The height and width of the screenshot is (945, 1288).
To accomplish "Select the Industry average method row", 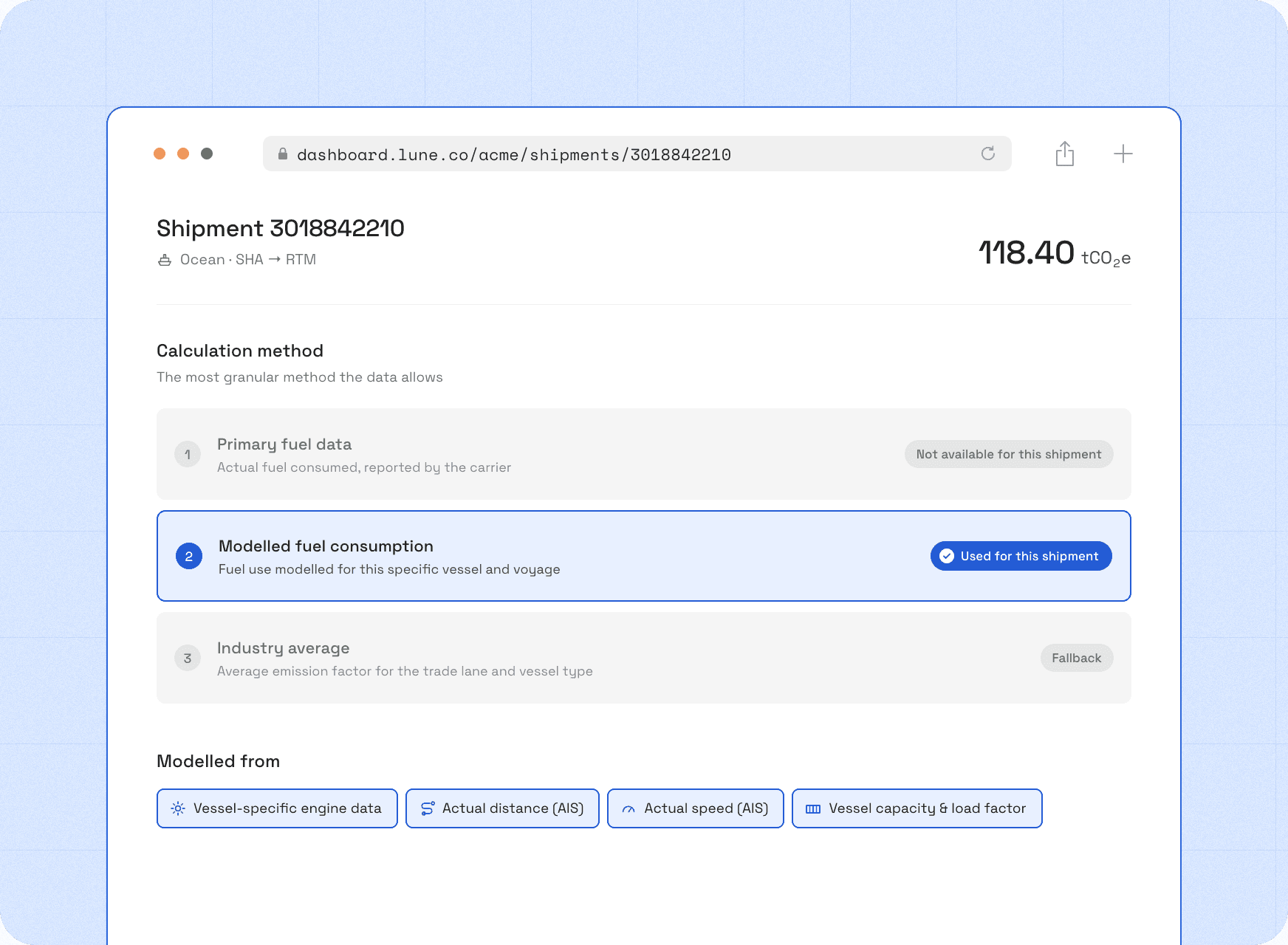I will pos(644,658).
